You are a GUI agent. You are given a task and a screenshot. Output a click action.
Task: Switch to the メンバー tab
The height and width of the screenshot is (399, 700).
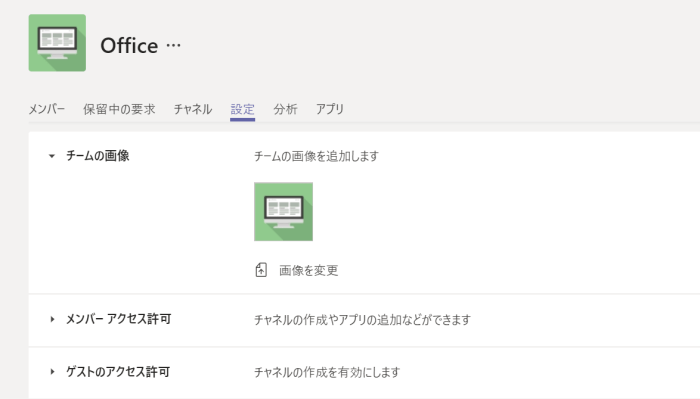click(x=47, y=109)
